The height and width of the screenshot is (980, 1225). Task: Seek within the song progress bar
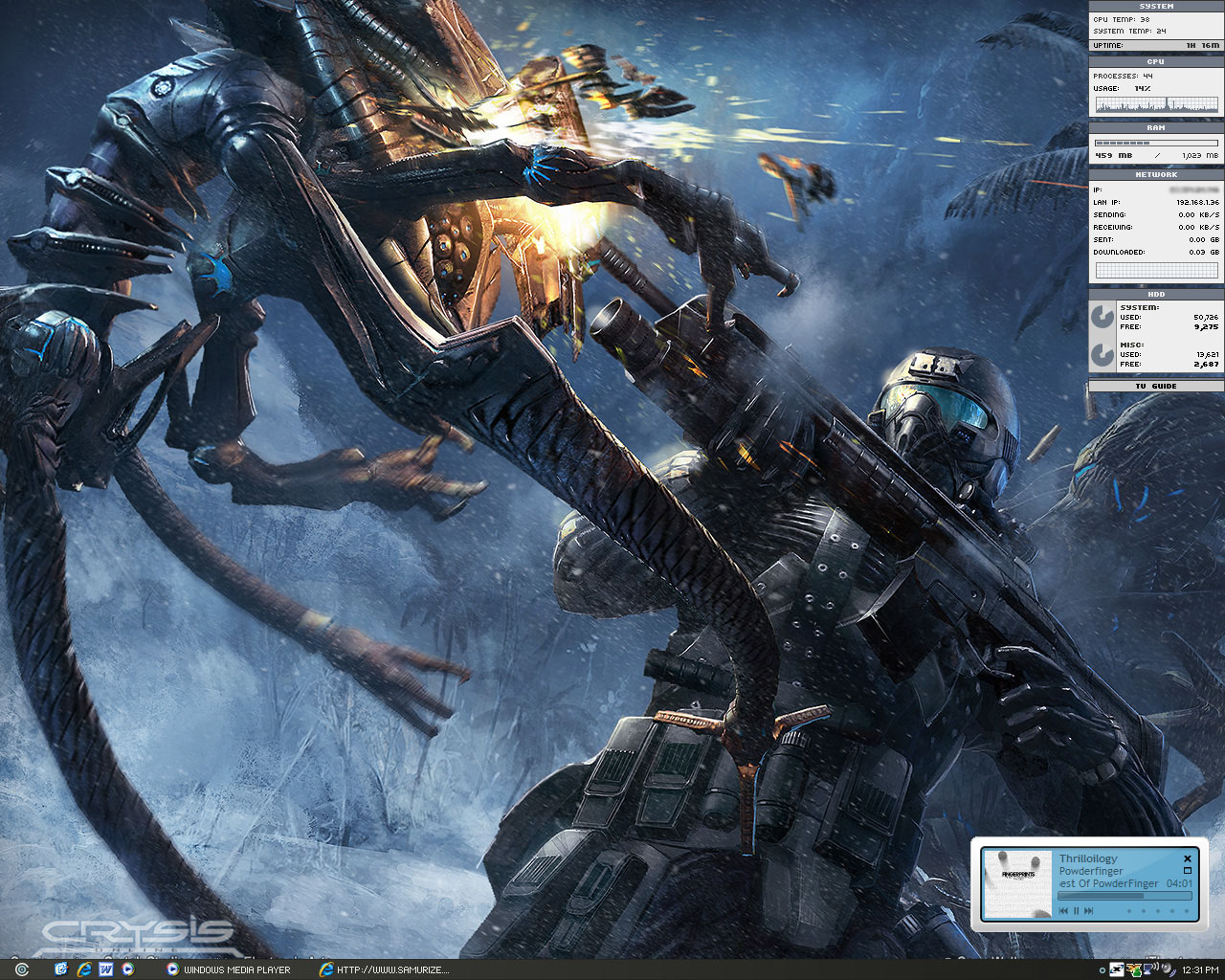click(x=1125, y=896)
